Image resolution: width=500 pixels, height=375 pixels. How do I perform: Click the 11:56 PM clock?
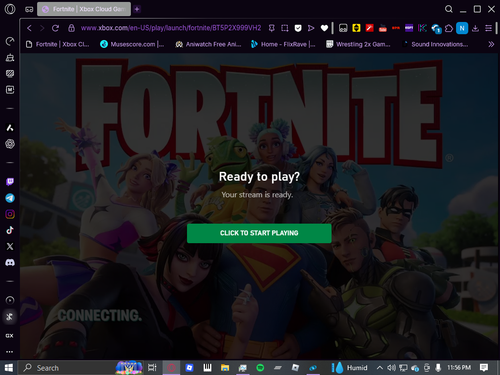point(459,368)
